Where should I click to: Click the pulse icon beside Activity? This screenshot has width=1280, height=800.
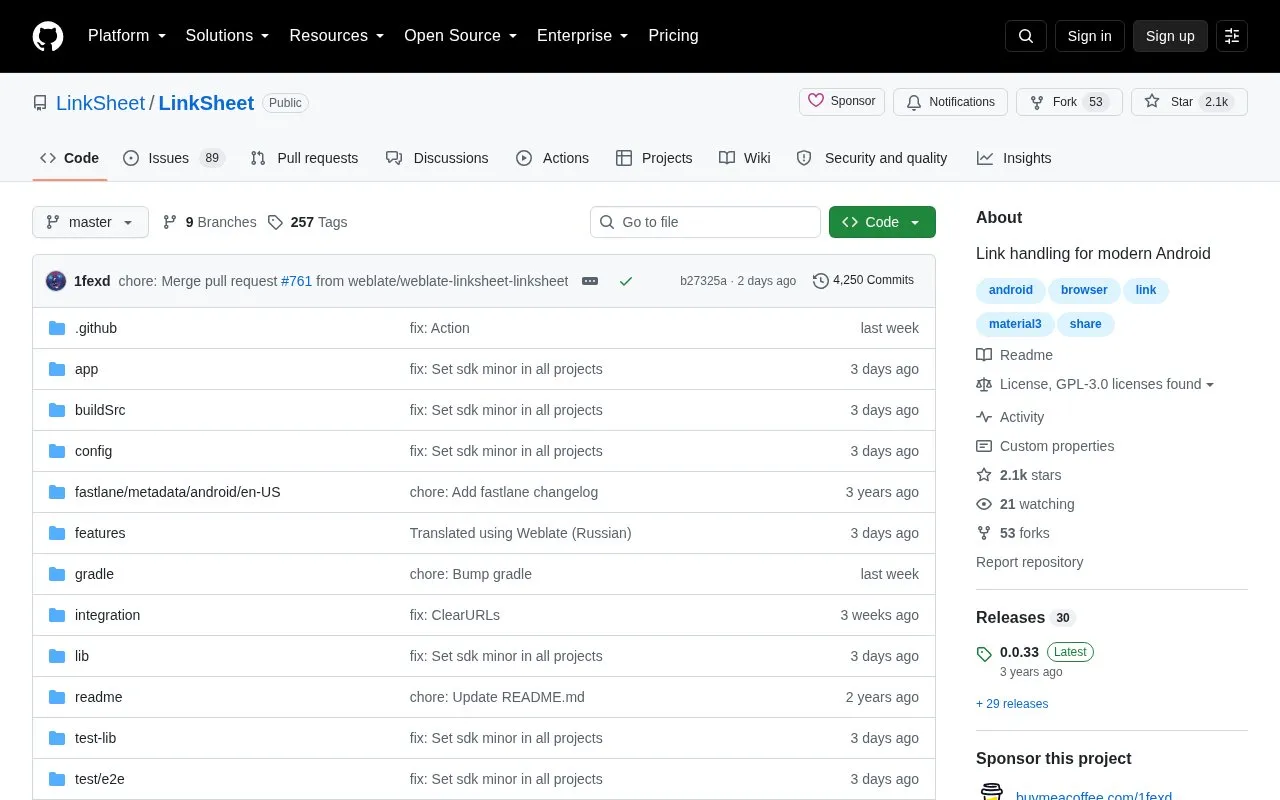(984, 417)
